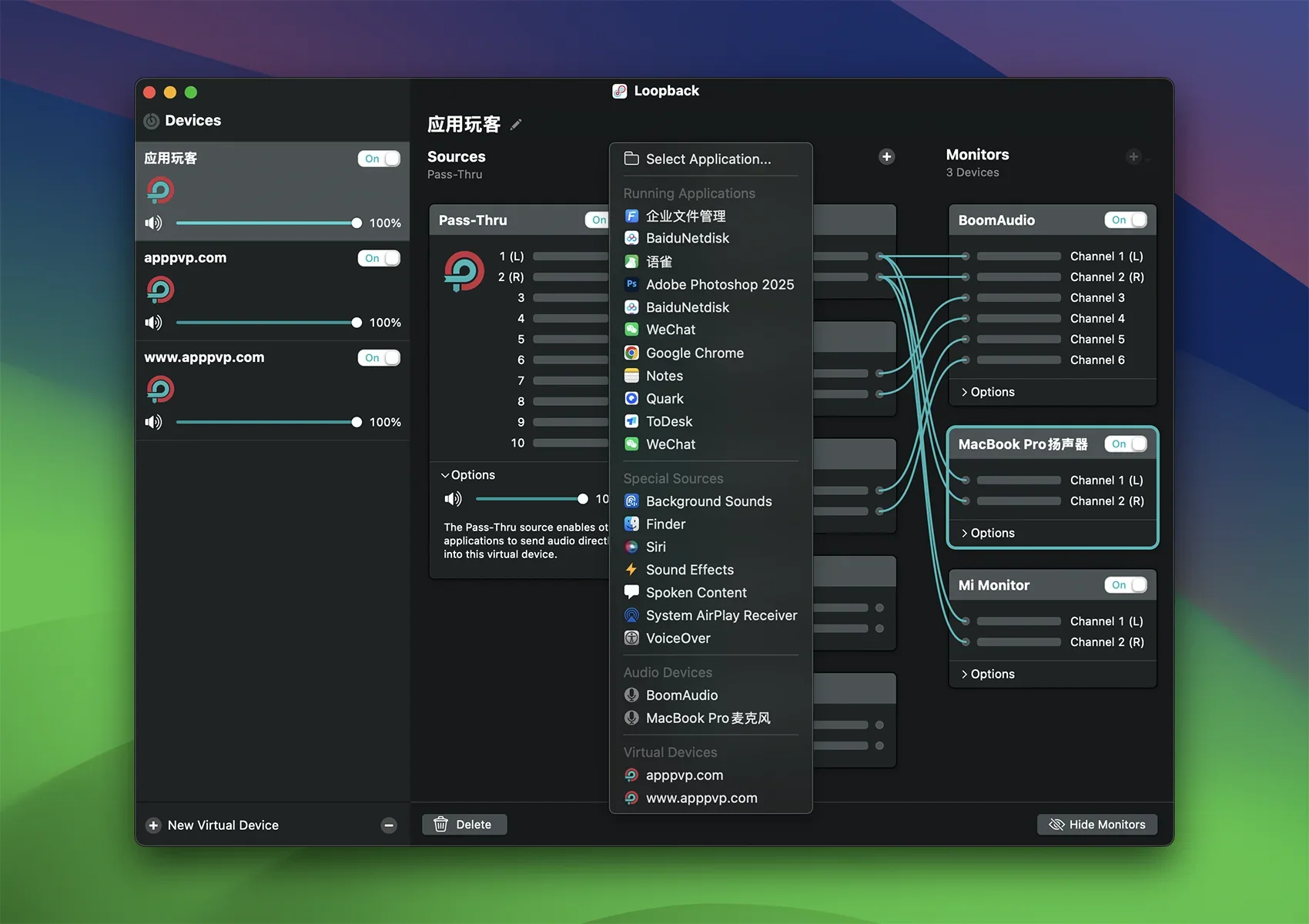Click the Loopback icon of www.apppvp.com device
This screenshot has height=924, width=1309.
(160, 390)
